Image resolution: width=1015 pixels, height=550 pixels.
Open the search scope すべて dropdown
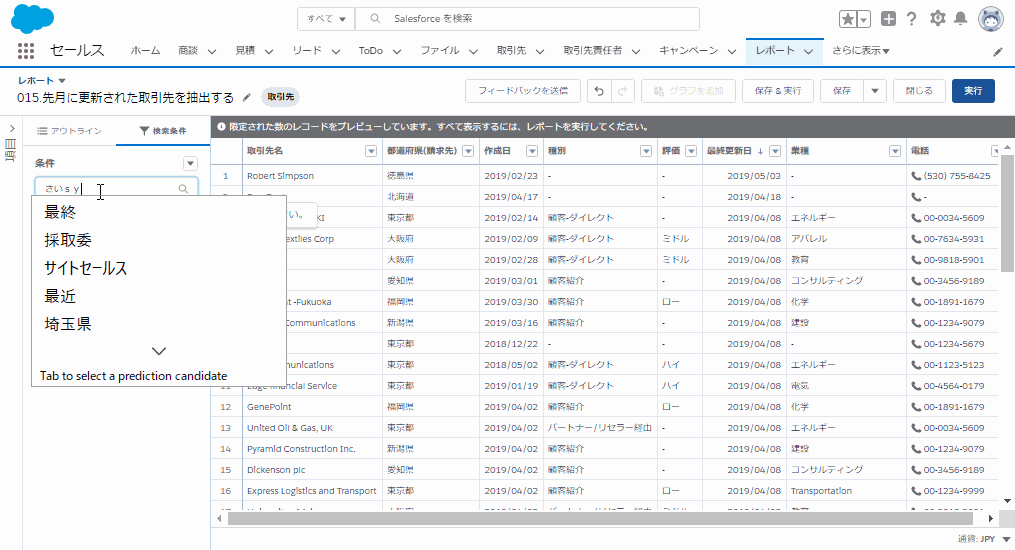pyautogui.click(x=326, y=19)
